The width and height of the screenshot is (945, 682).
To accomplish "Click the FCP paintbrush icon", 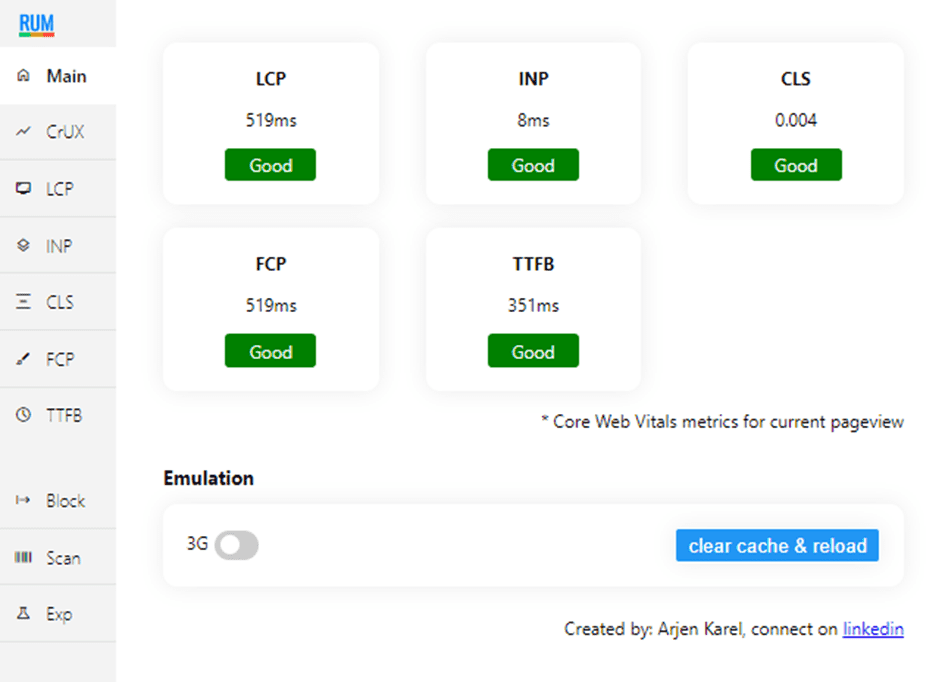I will pos(24,359).
